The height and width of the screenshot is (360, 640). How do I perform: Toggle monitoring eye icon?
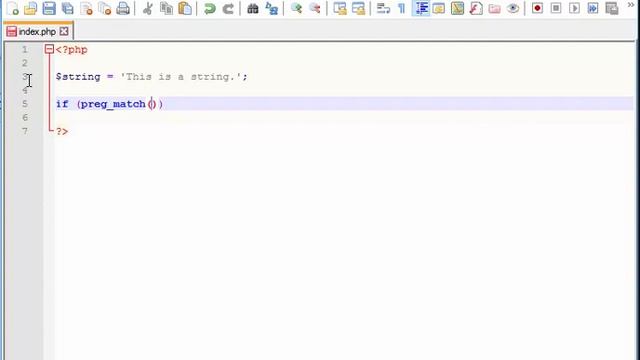click(x=513, y=8)
